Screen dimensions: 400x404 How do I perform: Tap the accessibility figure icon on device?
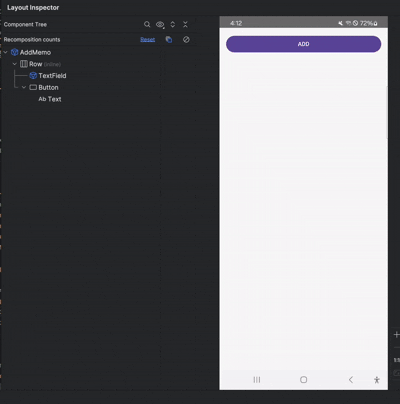(x=377, y=380)
